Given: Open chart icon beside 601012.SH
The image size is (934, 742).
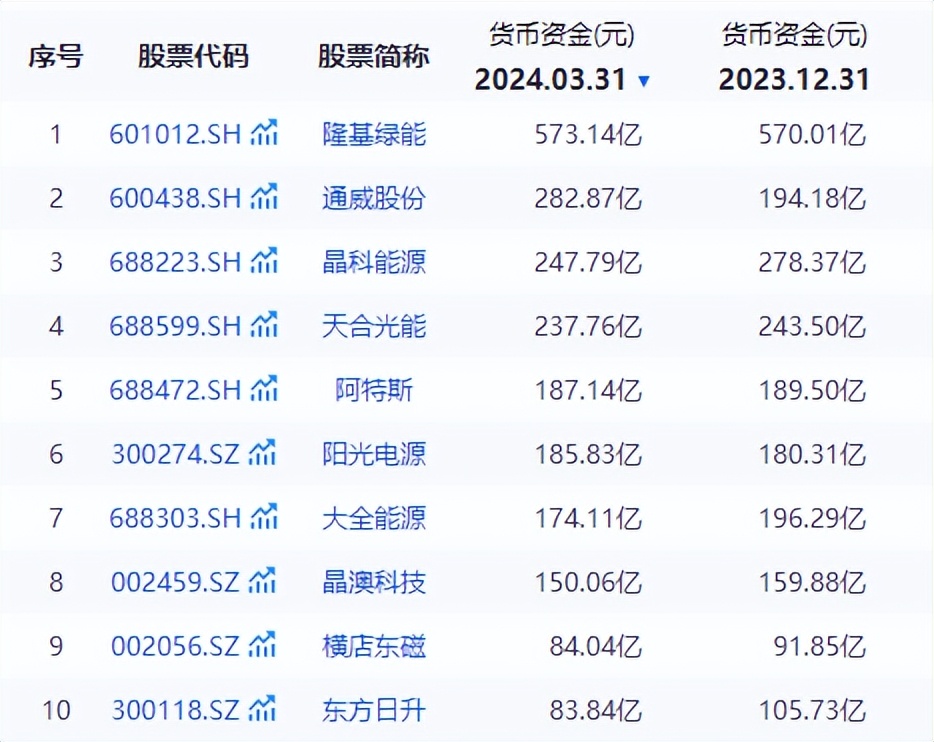Looking at the screenshot, I should tap(264, 132).
